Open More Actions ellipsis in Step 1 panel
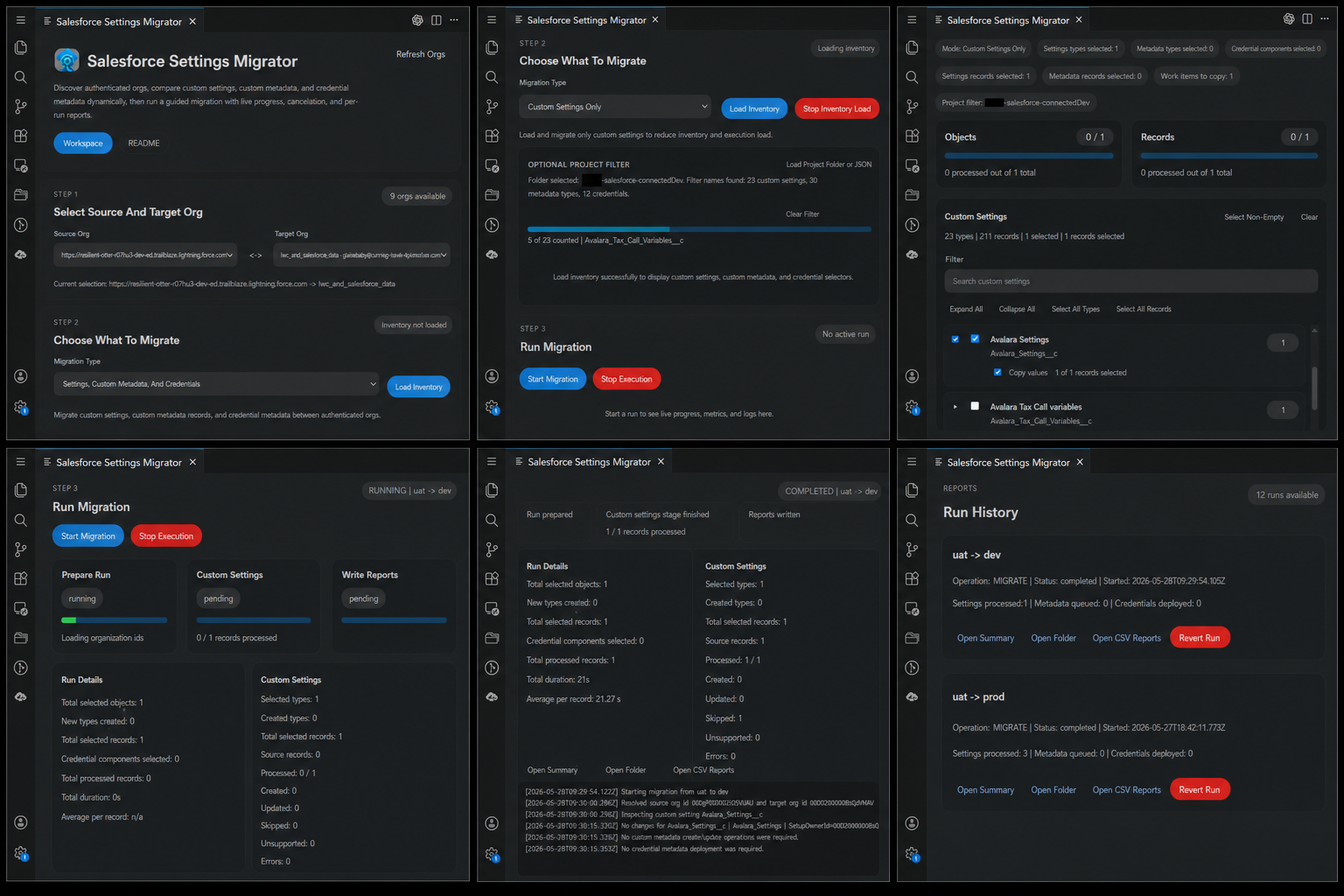This screenshot has height=896, width=1344. (x=453, y=20)
